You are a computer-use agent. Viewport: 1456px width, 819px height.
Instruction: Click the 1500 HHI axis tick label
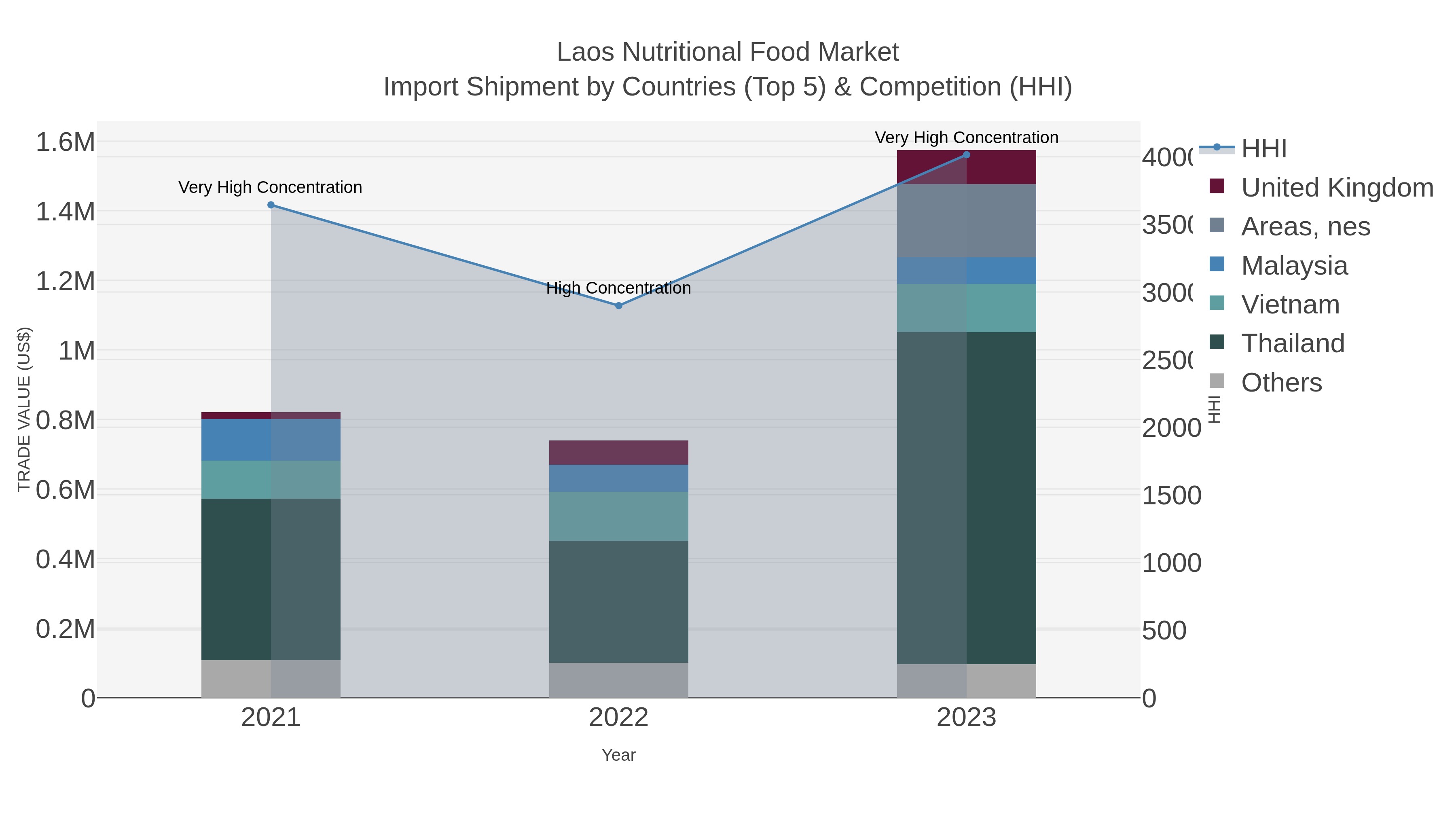1172,496
